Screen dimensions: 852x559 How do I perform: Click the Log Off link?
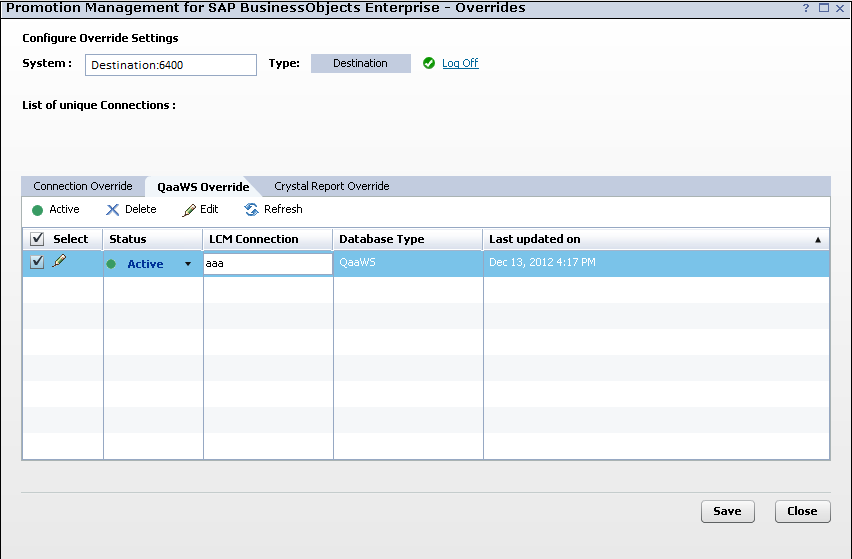(460, 63)
